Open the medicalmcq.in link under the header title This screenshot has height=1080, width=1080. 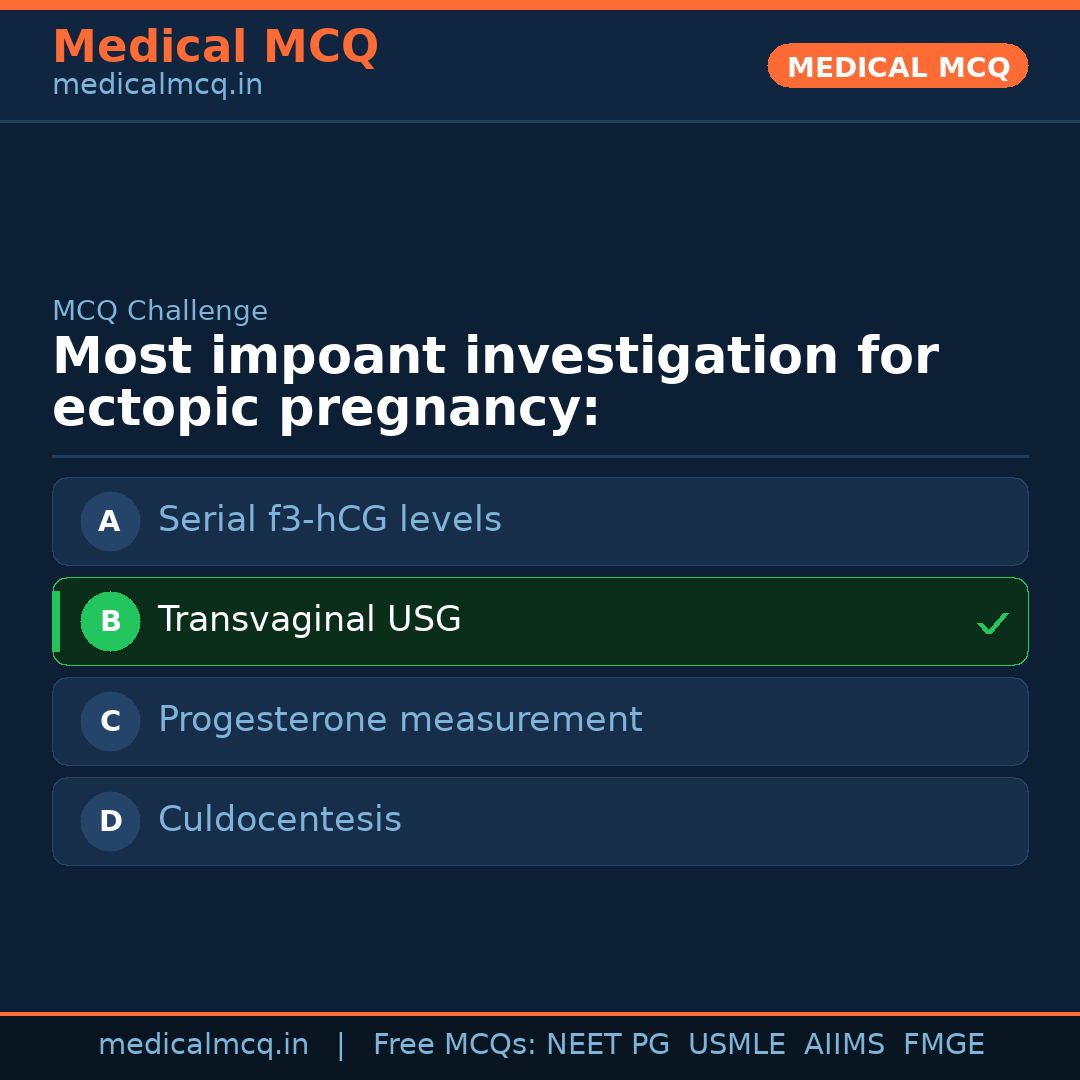157,85
